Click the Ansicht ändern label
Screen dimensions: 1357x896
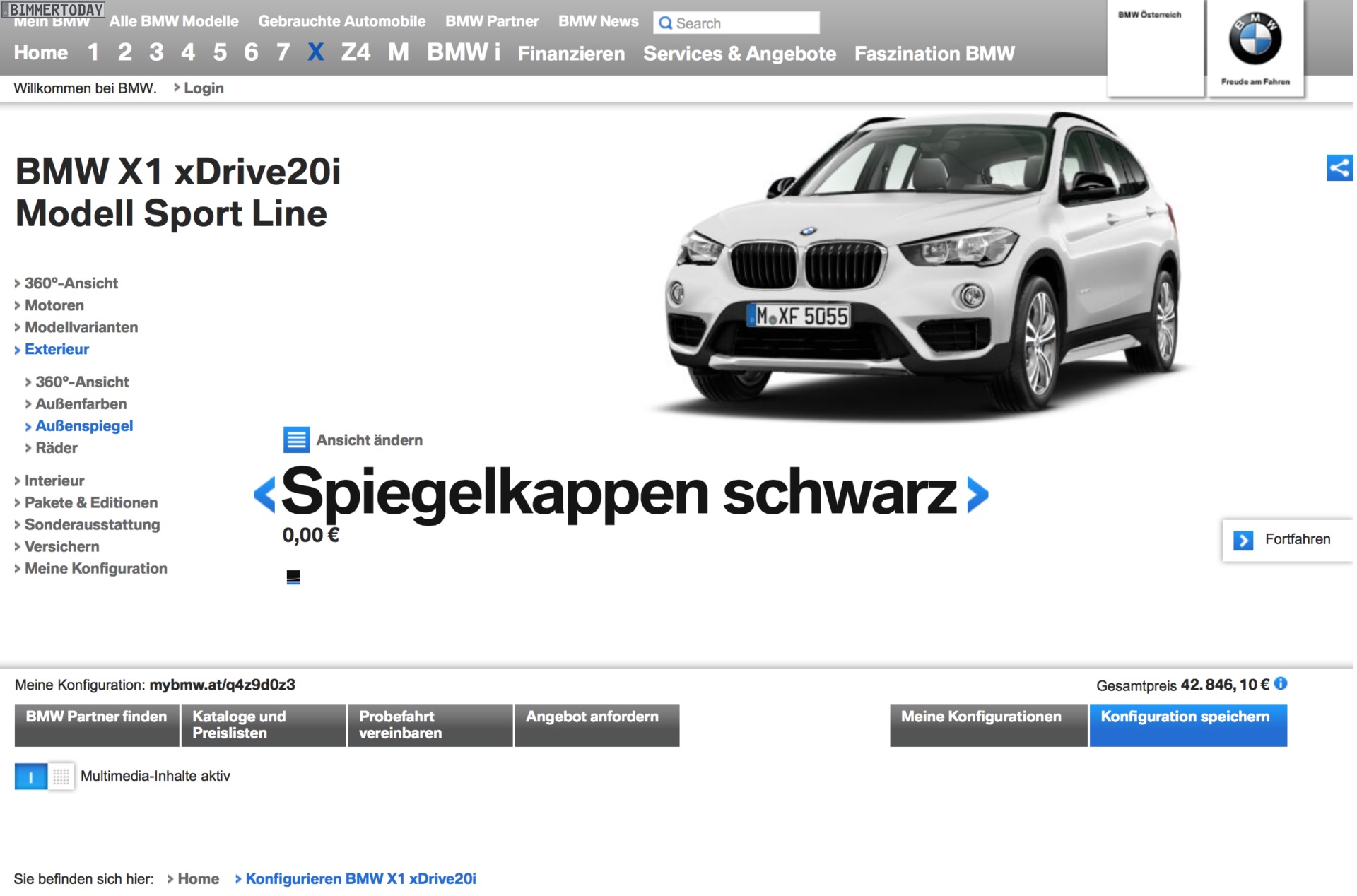pyautogui.click(x=370, y=440)
